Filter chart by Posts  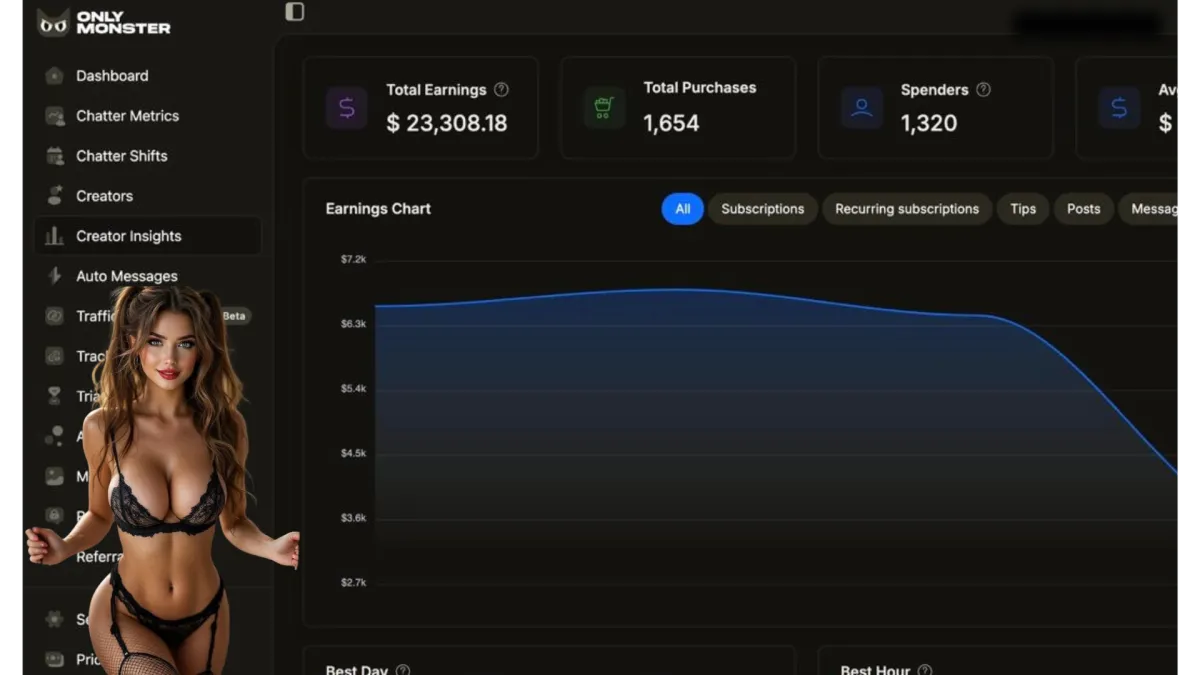point(1083,209)
